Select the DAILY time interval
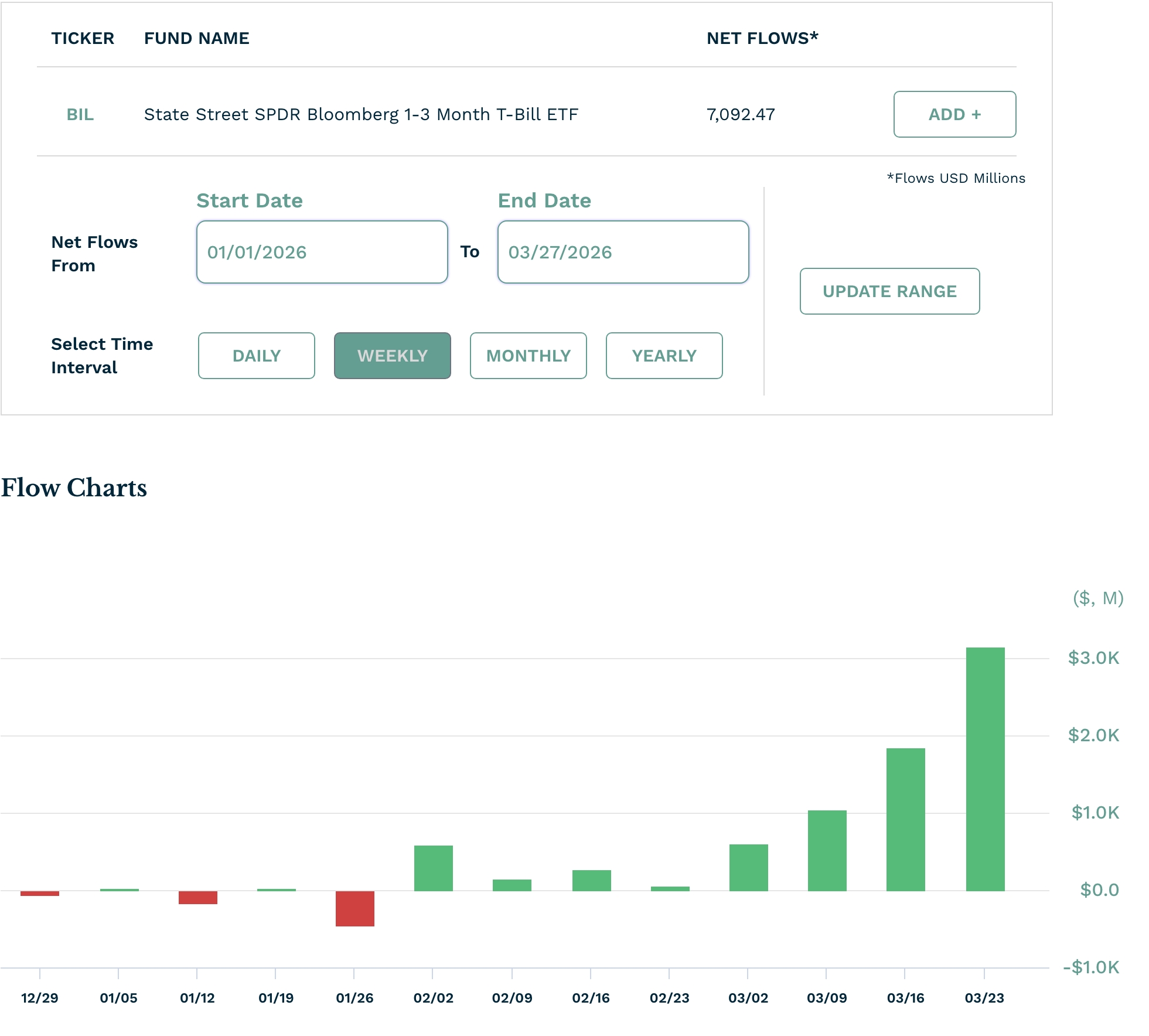Screen dimensions: 1149x1036 256,356
